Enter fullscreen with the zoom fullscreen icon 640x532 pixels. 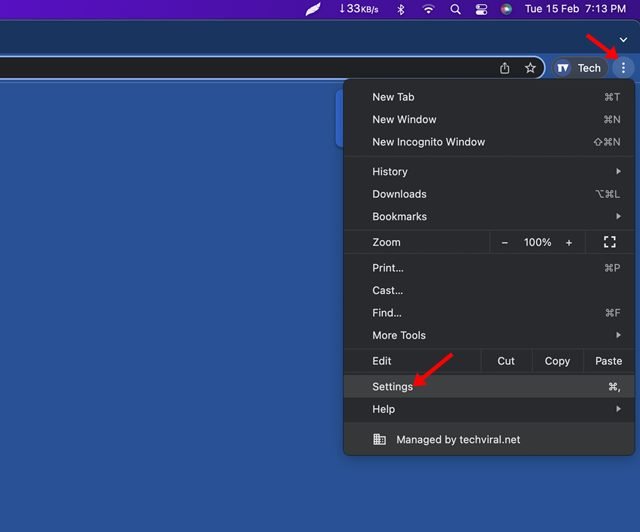[609, 242]
